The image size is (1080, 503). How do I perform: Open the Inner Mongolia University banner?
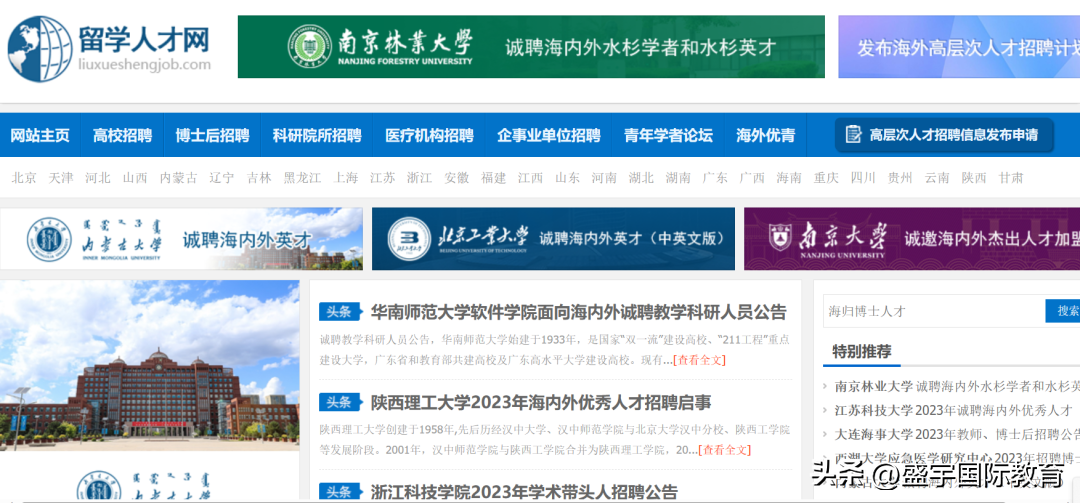tap(181, 238)
